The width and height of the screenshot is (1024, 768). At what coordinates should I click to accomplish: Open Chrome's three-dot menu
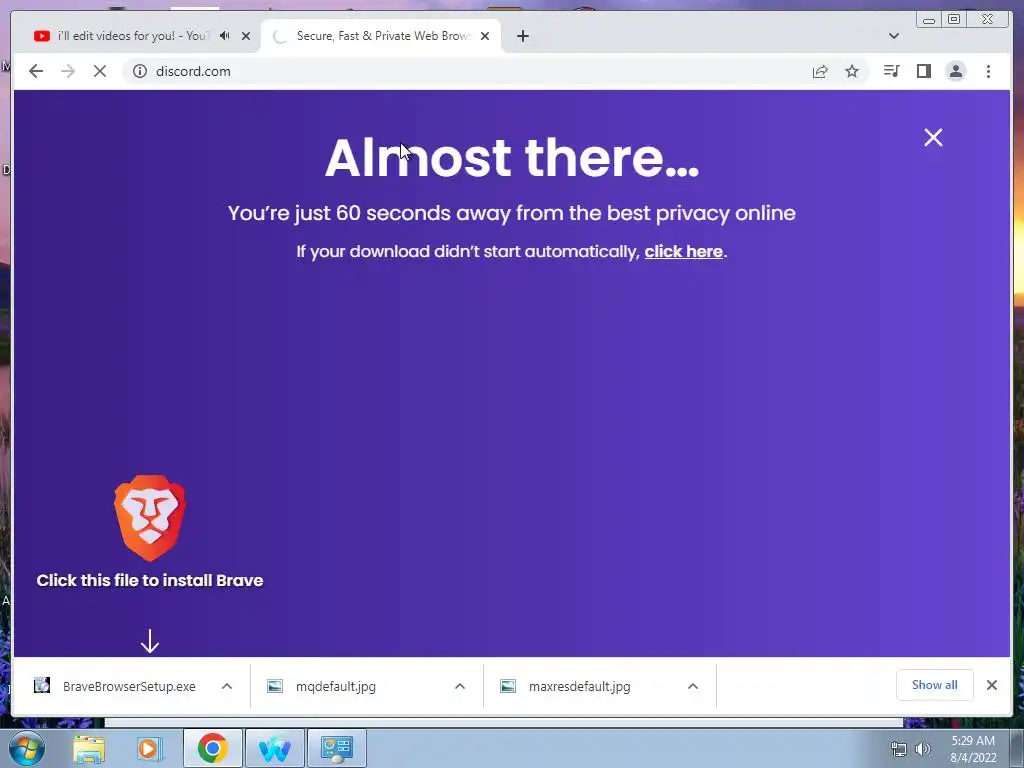(988, 71)
